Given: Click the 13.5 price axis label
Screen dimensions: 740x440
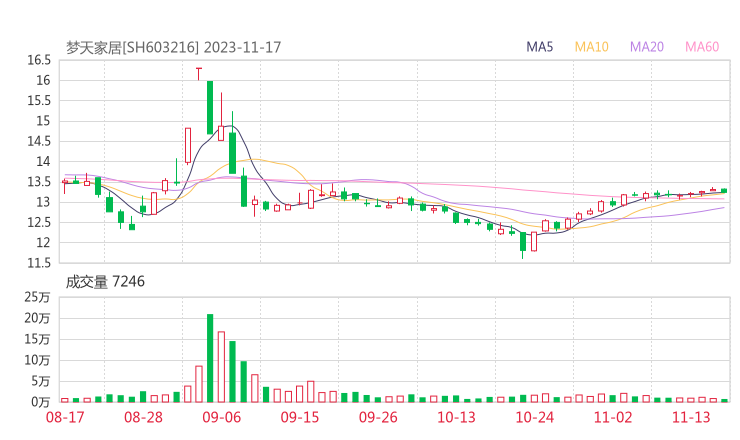Looking at the screenshot, I should pyautogui.click(x=39, y=182).
